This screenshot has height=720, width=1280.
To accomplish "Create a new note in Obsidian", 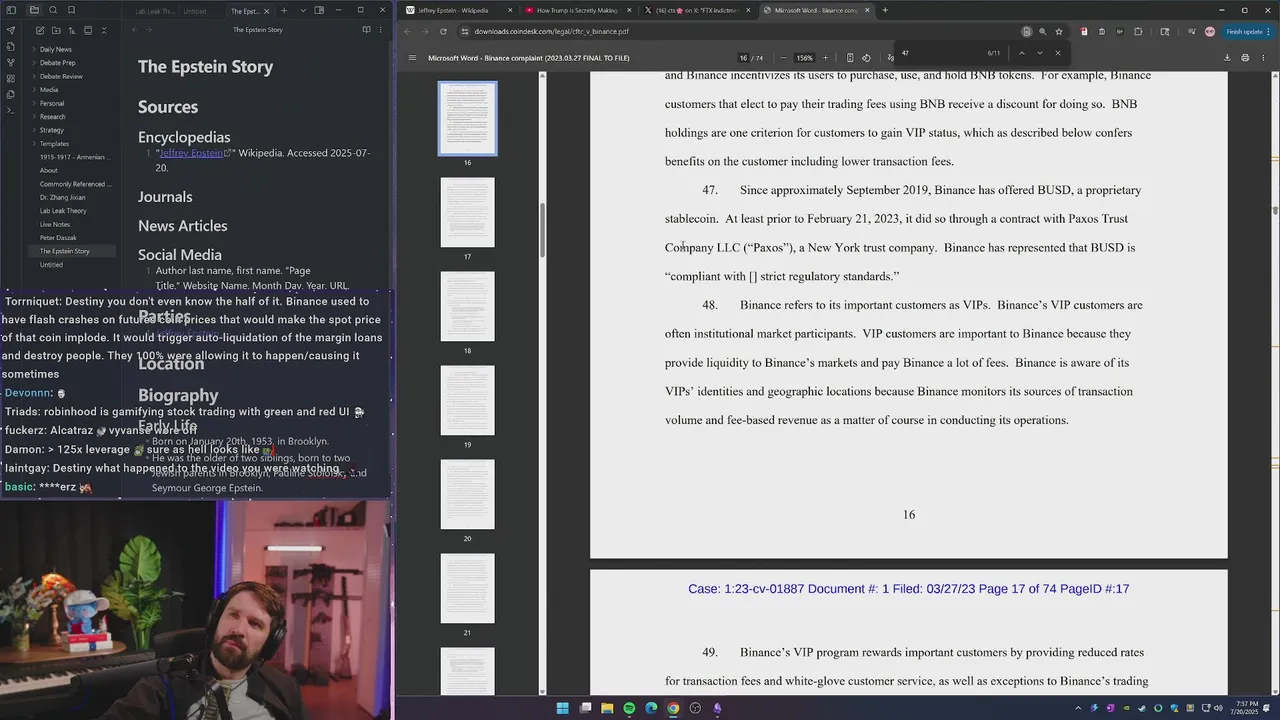I will [39, 30].
